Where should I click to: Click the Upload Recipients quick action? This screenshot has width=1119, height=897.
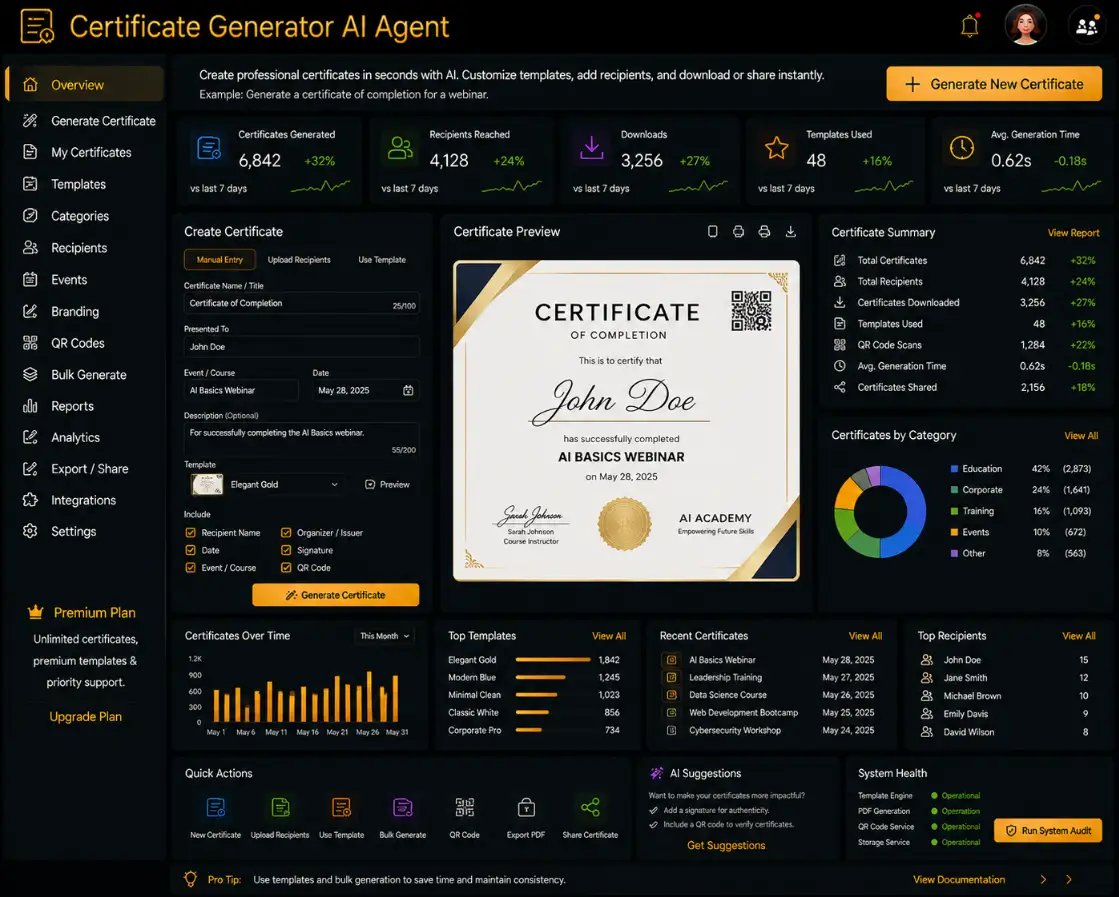coord(280,816)
